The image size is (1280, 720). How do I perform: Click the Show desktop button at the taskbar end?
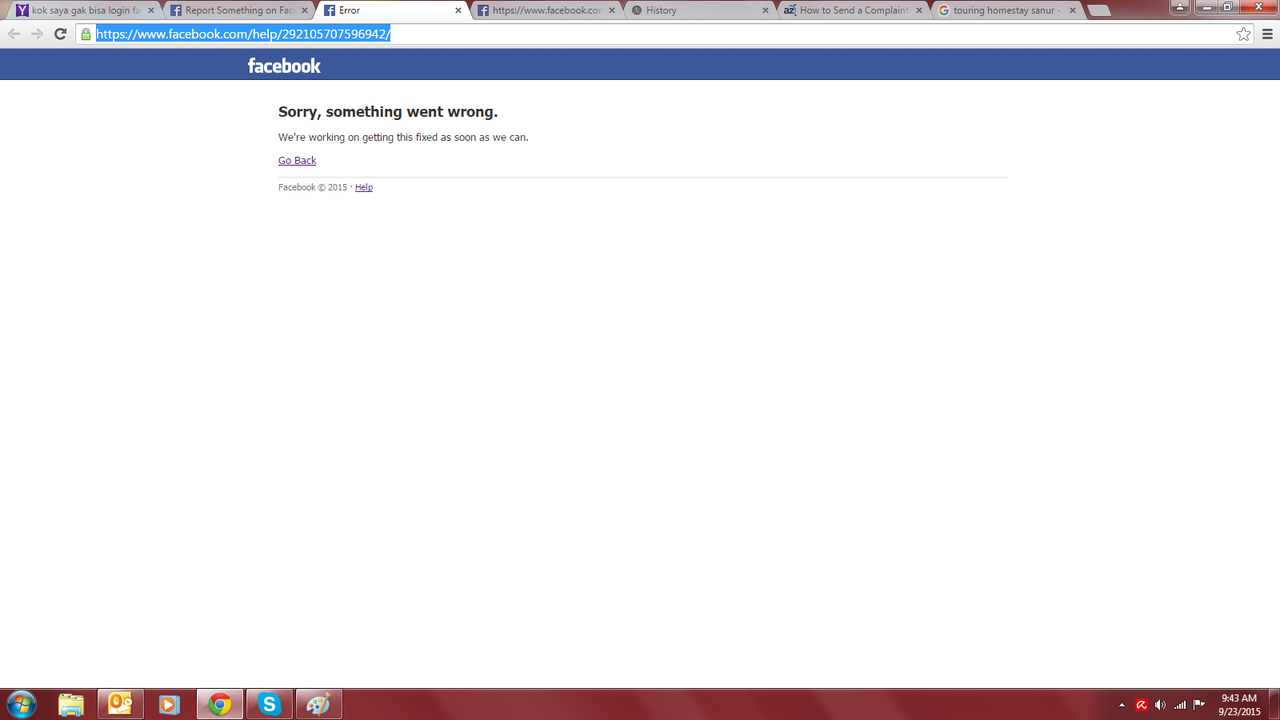point(1273,704)
